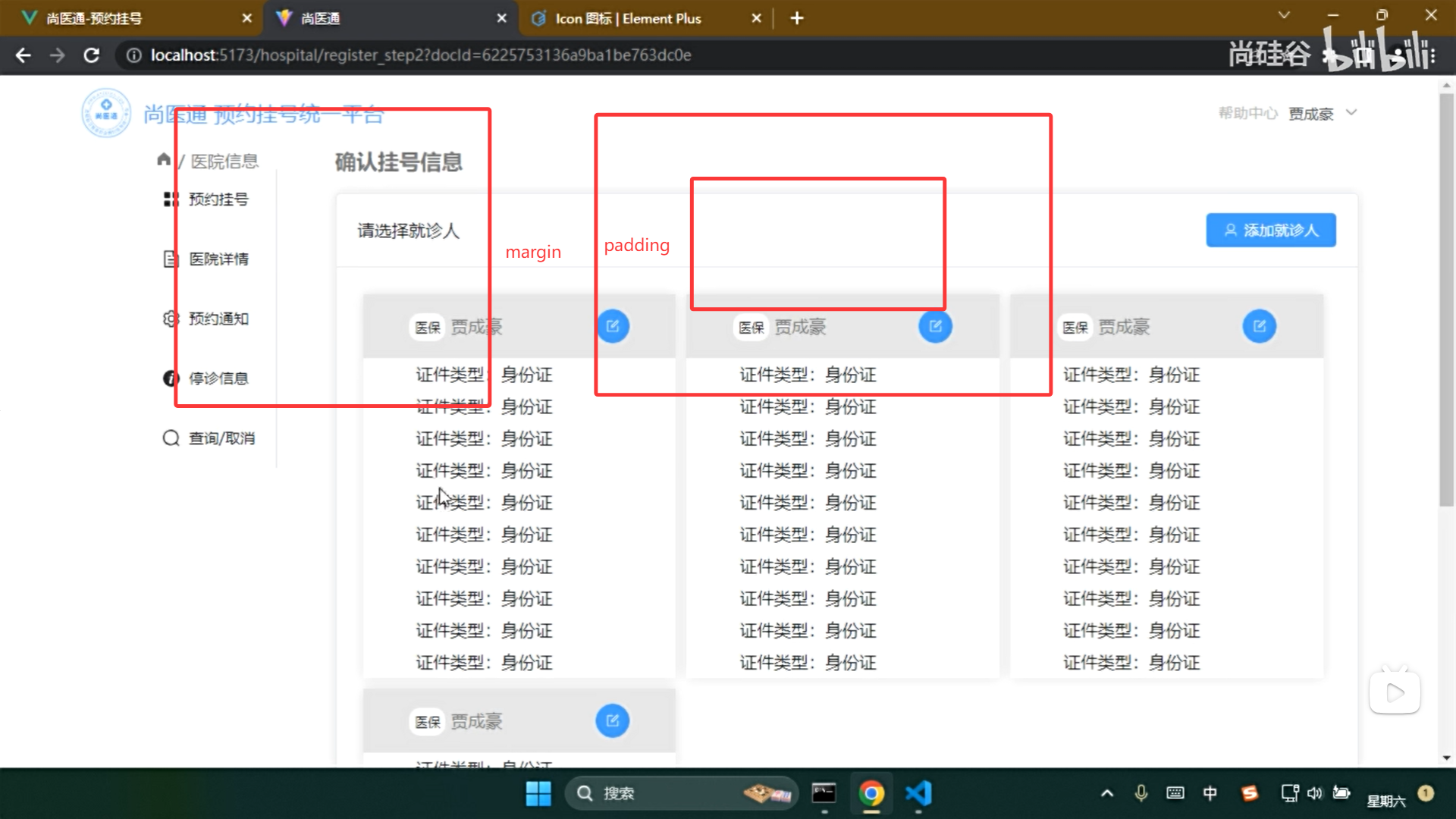Image resolution: width=1456 pixels, height=819 pixels.
Task: Reload the page with the refresh icon
Action: [x=91, y=55]
